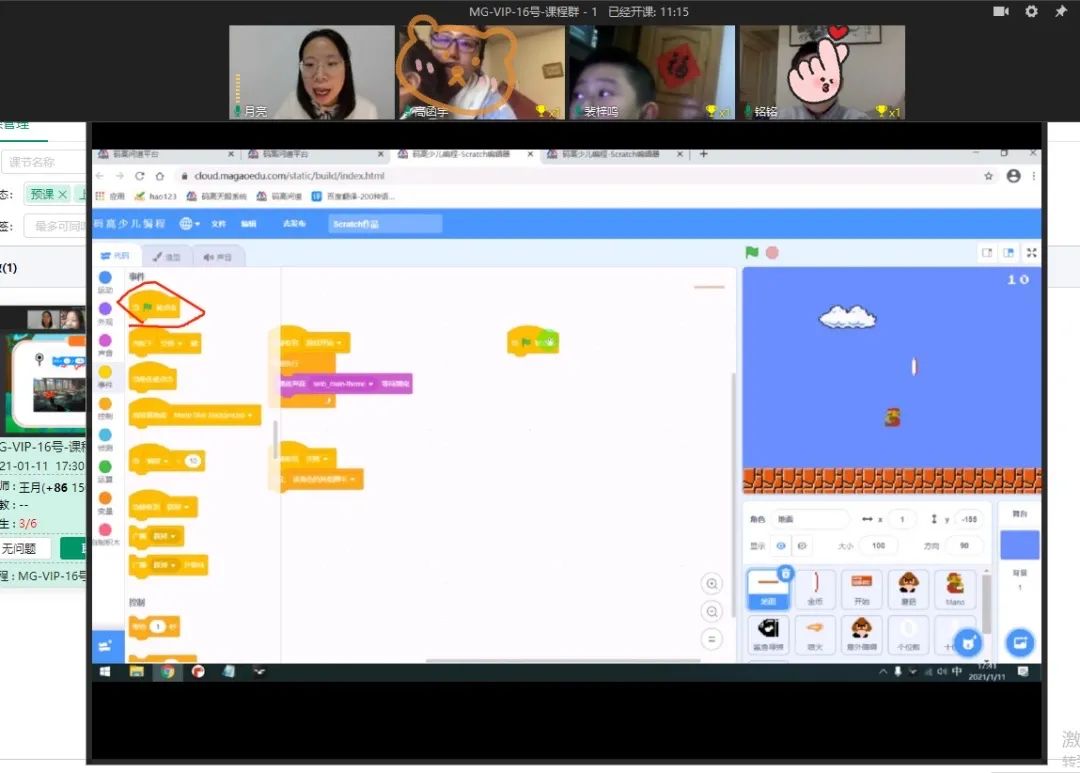Hide the sprite using the crossed-eye button

pos(802,546)
